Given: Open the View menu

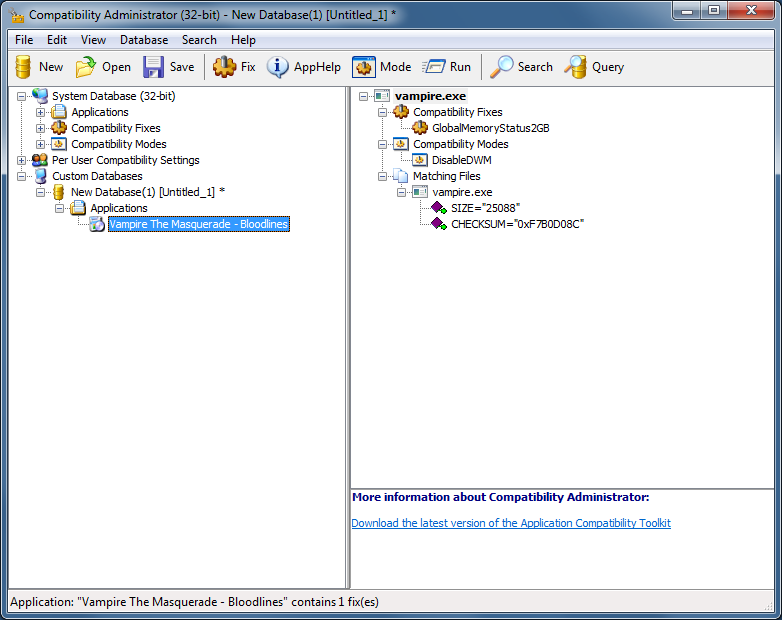Looking at the screenshot, I should click(93, 40).
